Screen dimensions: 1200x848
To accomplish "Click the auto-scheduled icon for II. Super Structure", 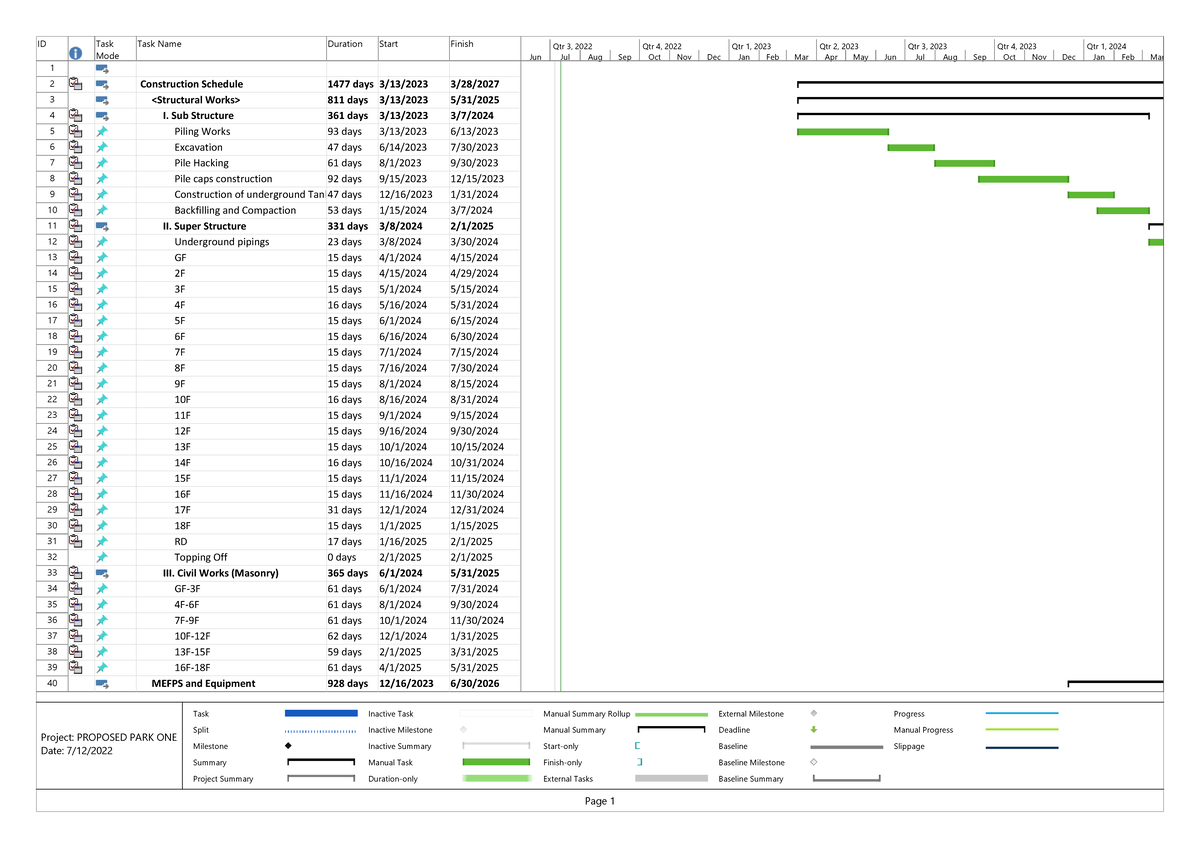I will click(x=101, y=226).
